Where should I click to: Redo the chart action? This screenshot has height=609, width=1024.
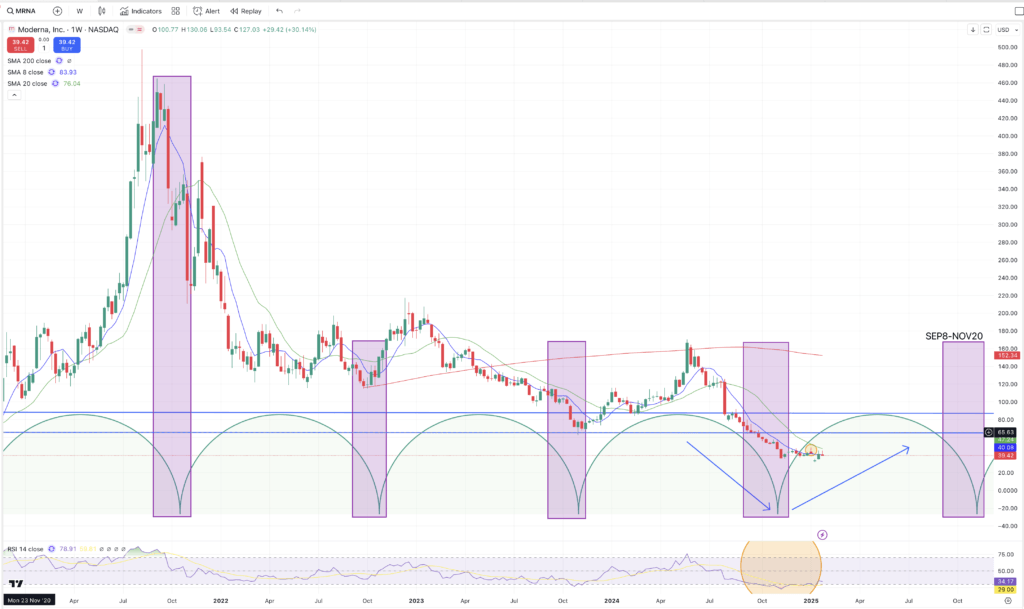(x=297, y=11)
